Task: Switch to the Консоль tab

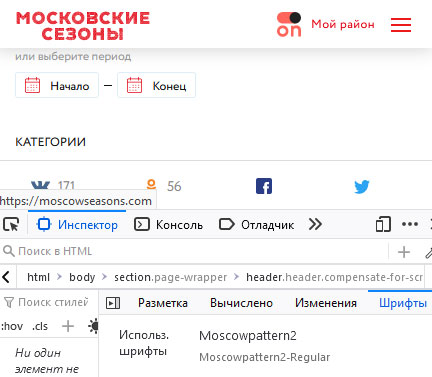Action: pyautogui.click(x=168, y=225)
